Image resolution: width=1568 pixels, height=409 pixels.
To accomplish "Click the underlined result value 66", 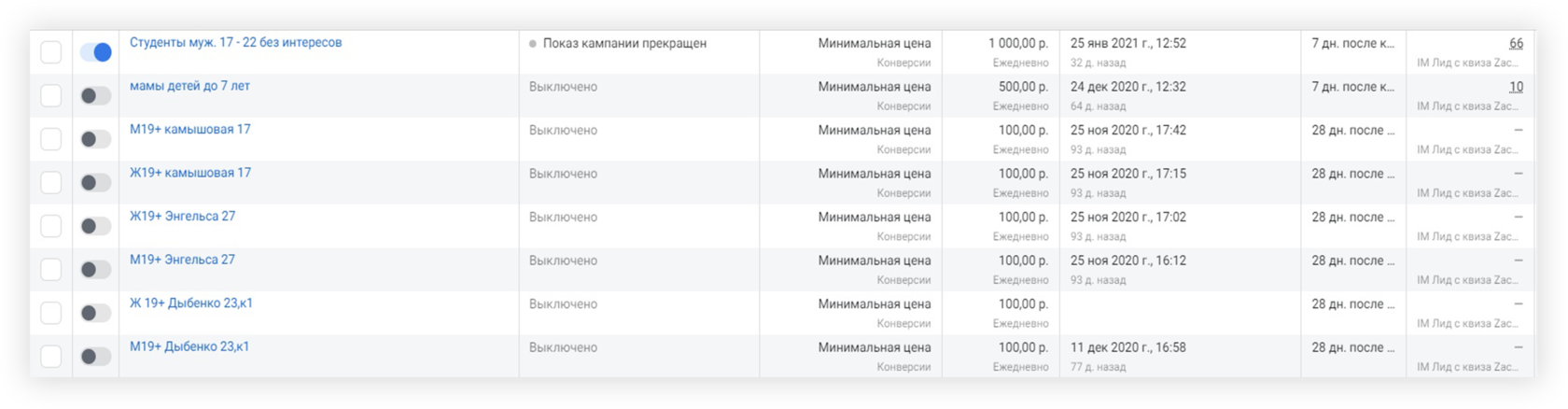I will click(x=1516, y=44).
